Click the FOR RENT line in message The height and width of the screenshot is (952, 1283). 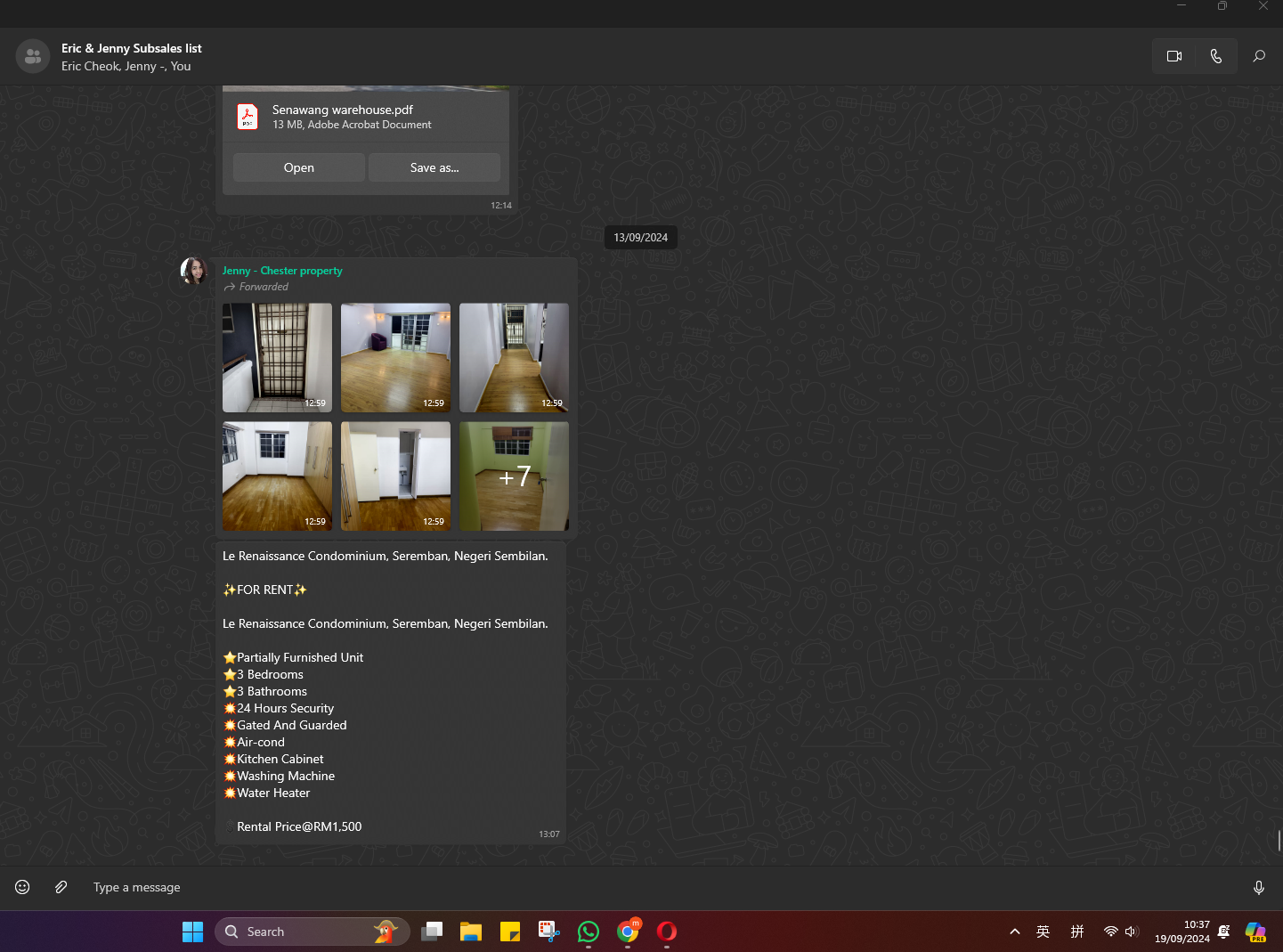click(264, 590)
